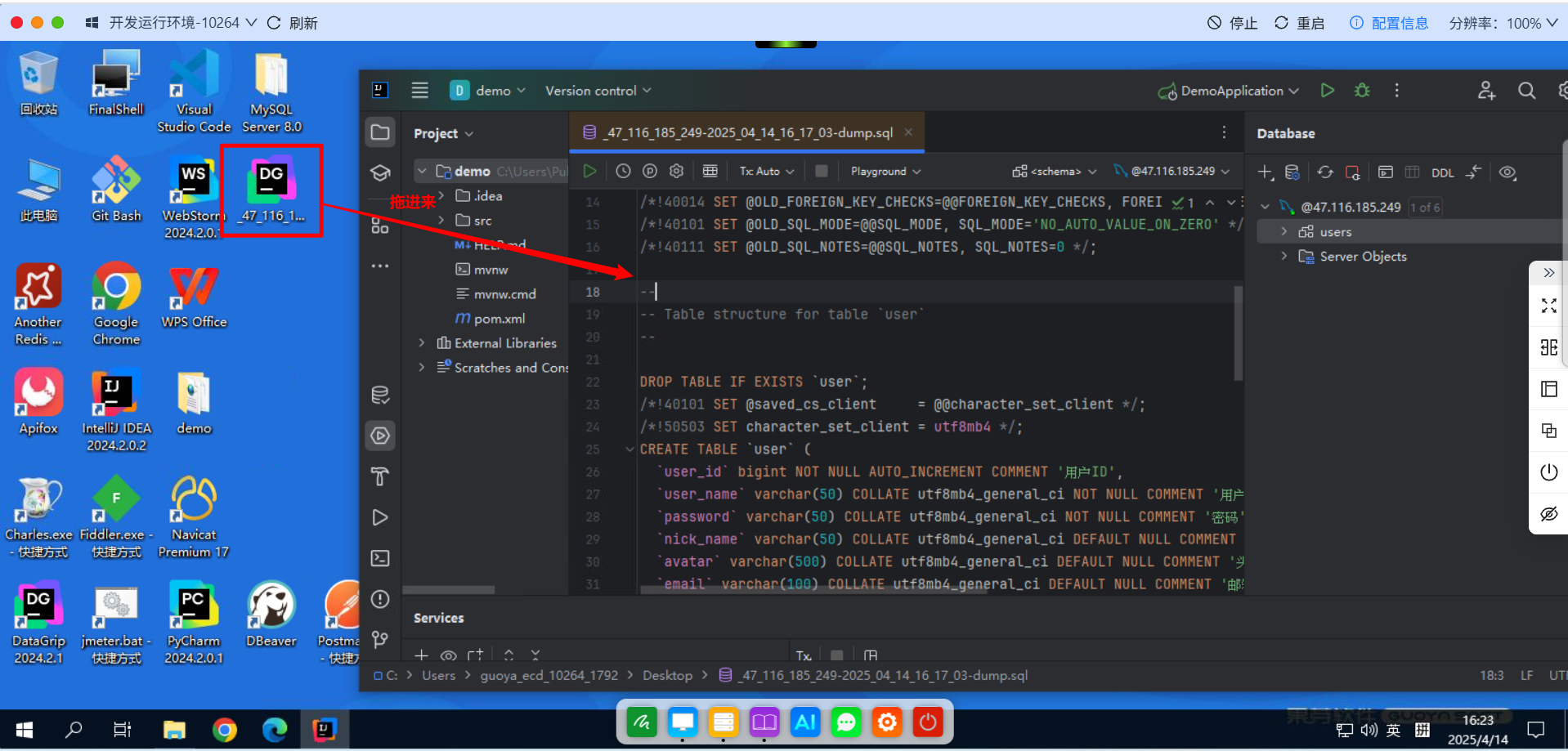Image resolution: width=1568 pixels, height=751 pixels.
Task: Open the Tx Auto transaction mode dropdown
Action: tap(767, 171)
